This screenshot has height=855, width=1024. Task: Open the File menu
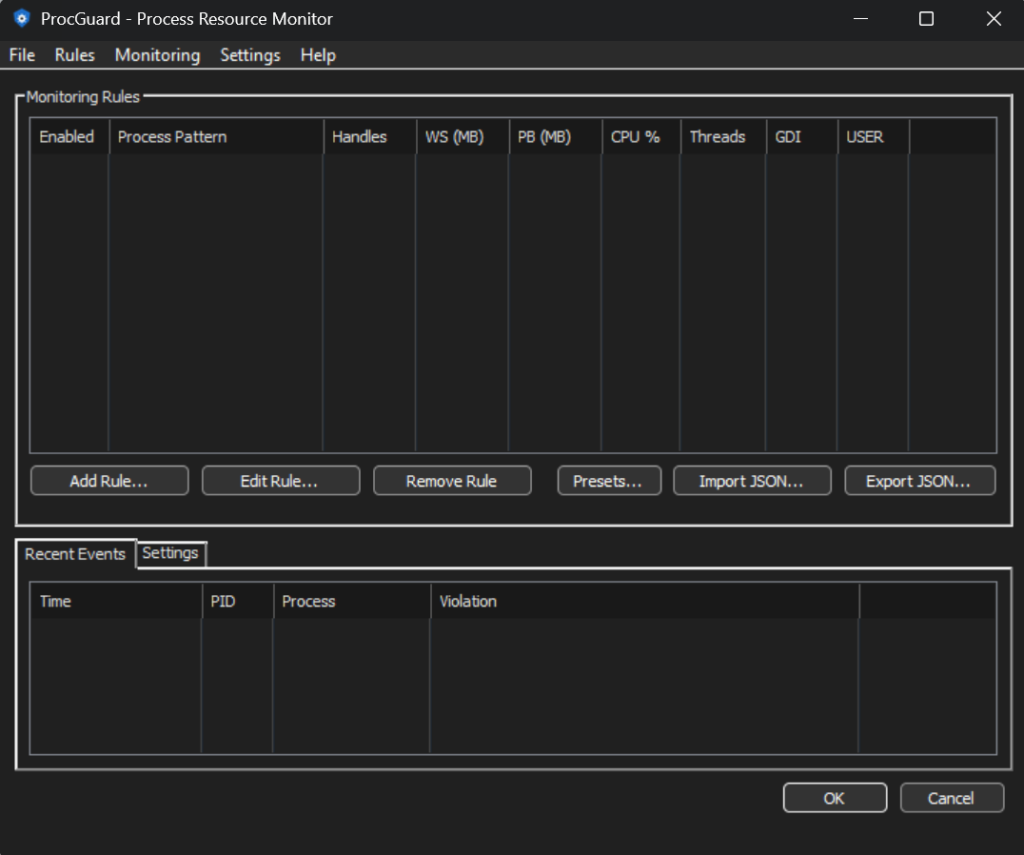[20, 55]
